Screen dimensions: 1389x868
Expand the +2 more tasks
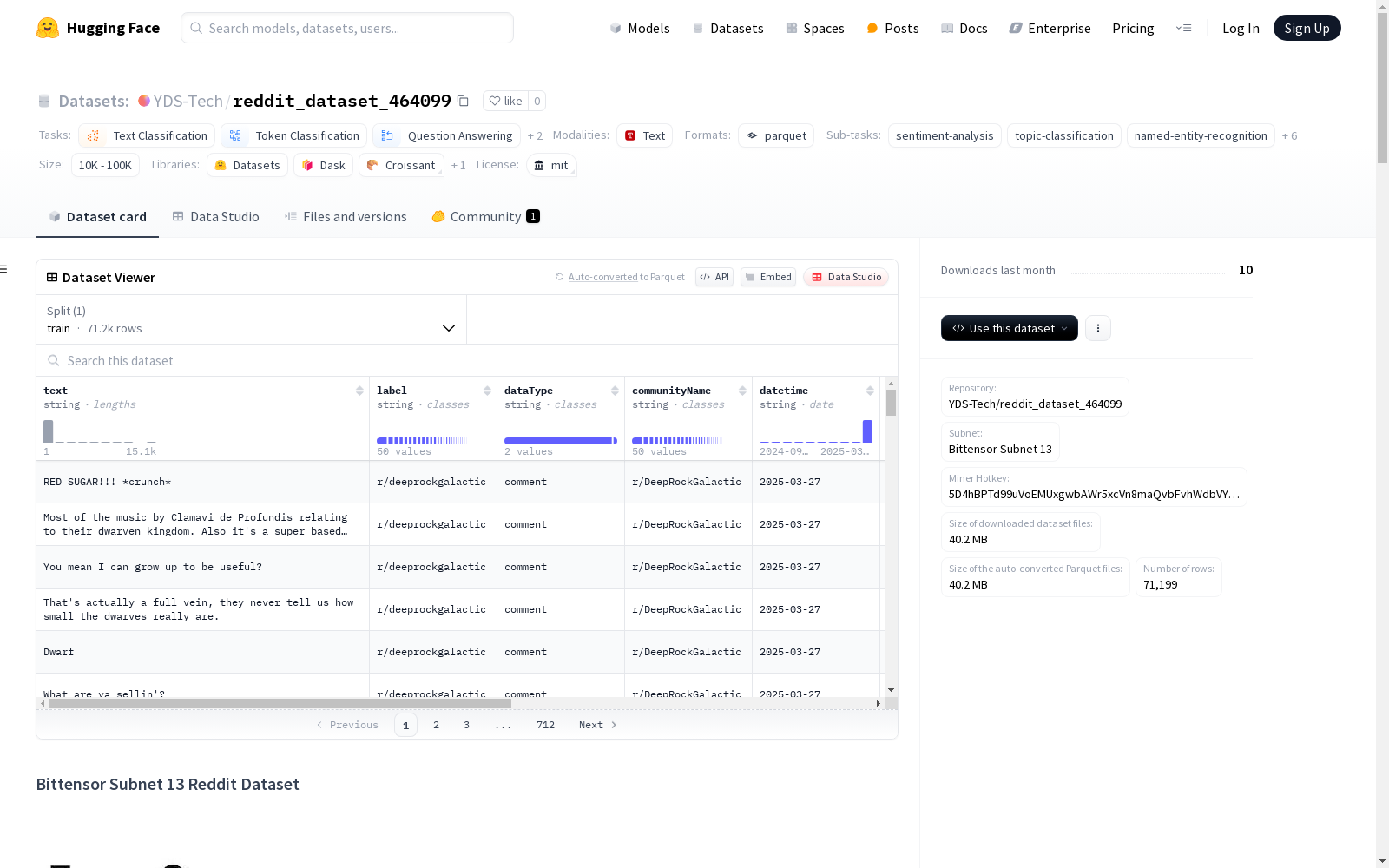535,135
